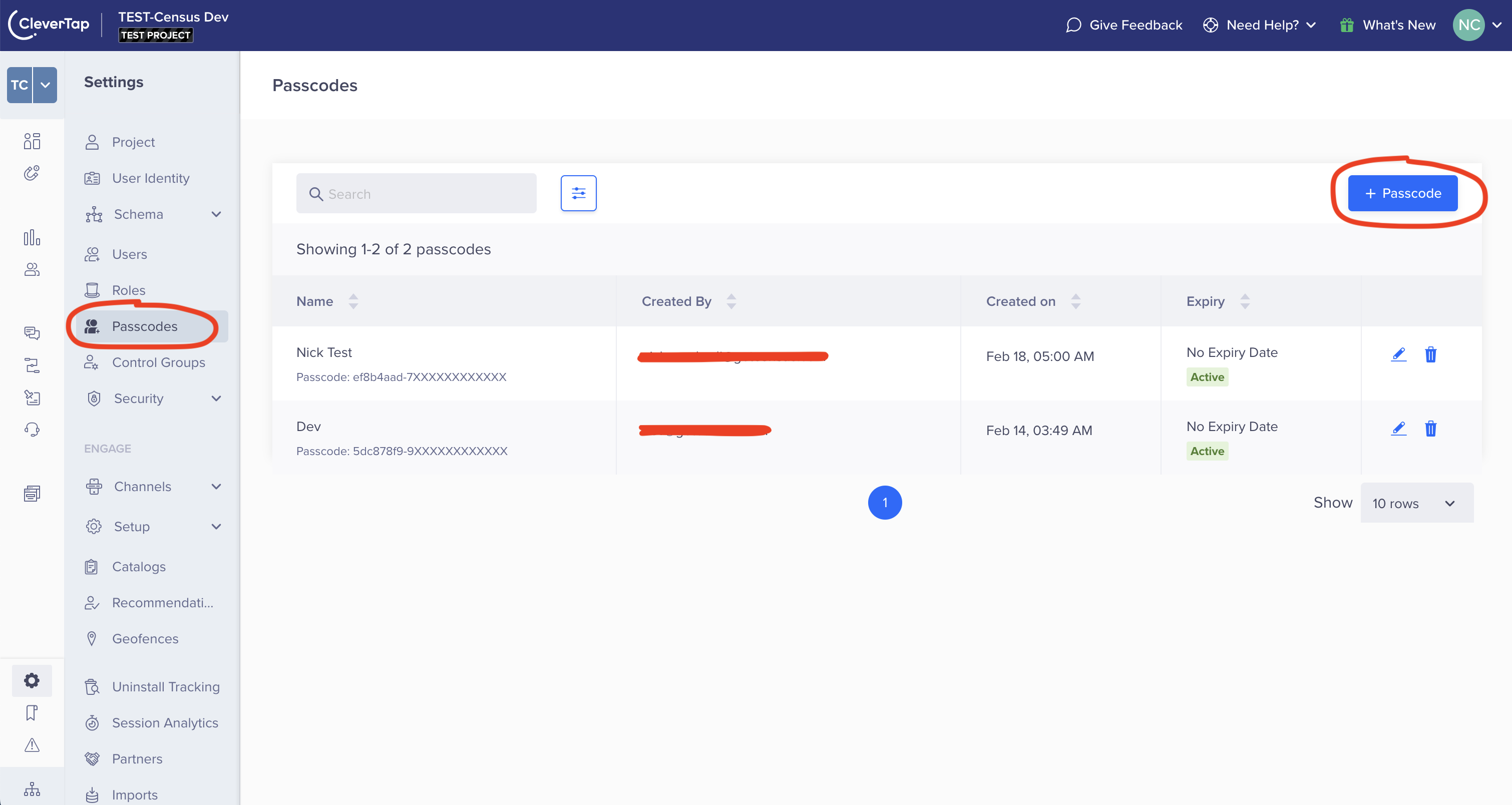
Task: Delete the Nick Test passcode
Action: tap(1430, 354)
